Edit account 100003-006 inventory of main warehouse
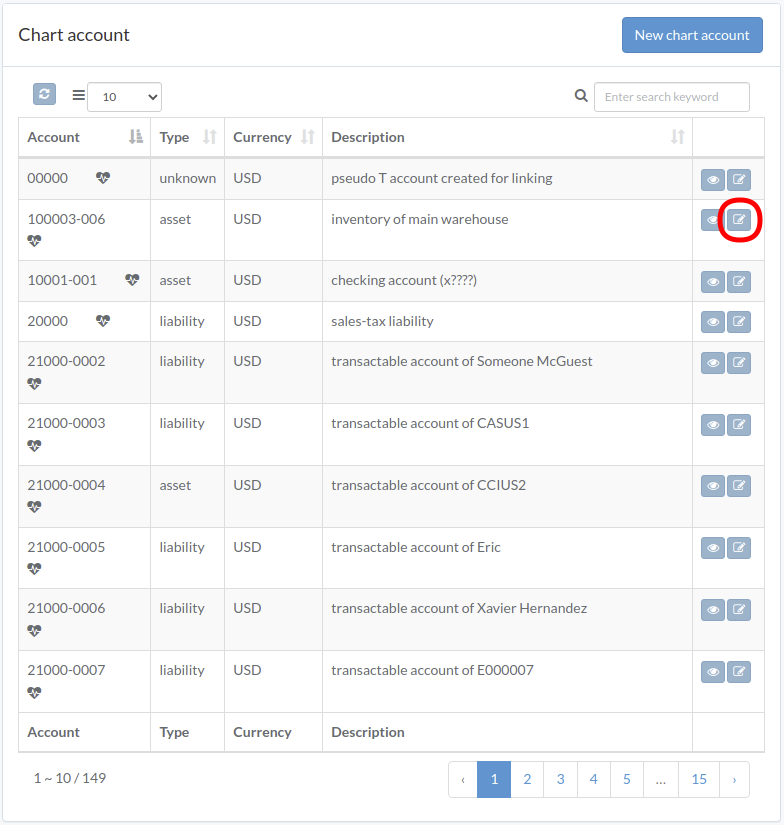 click(x=739, y=219)
